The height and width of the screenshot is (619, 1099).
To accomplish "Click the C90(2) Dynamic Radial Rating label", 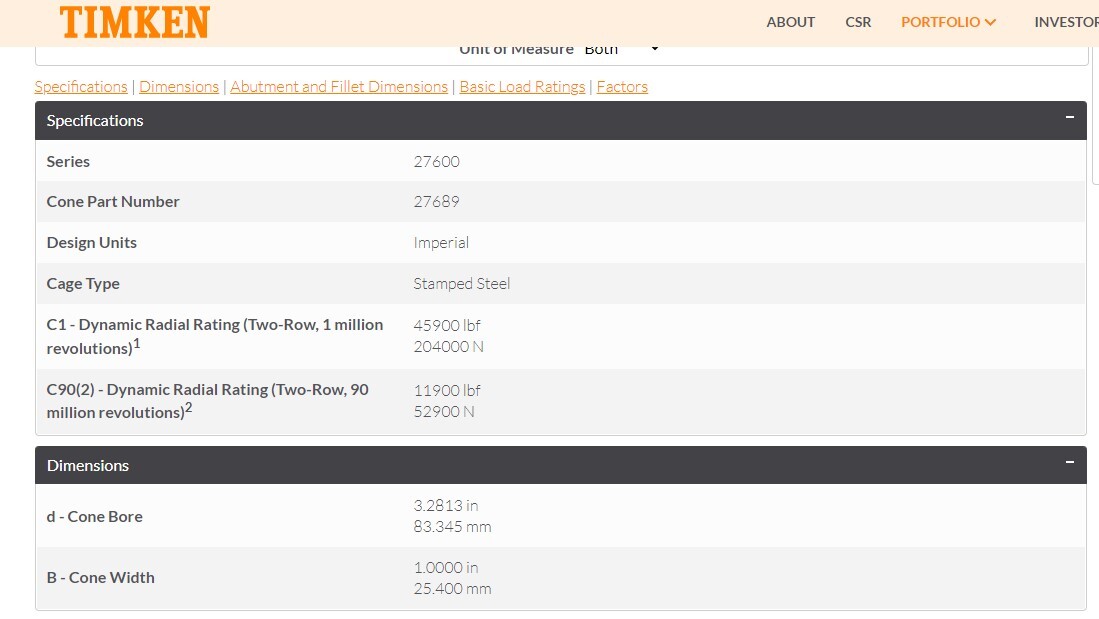I will coord(207,401).
